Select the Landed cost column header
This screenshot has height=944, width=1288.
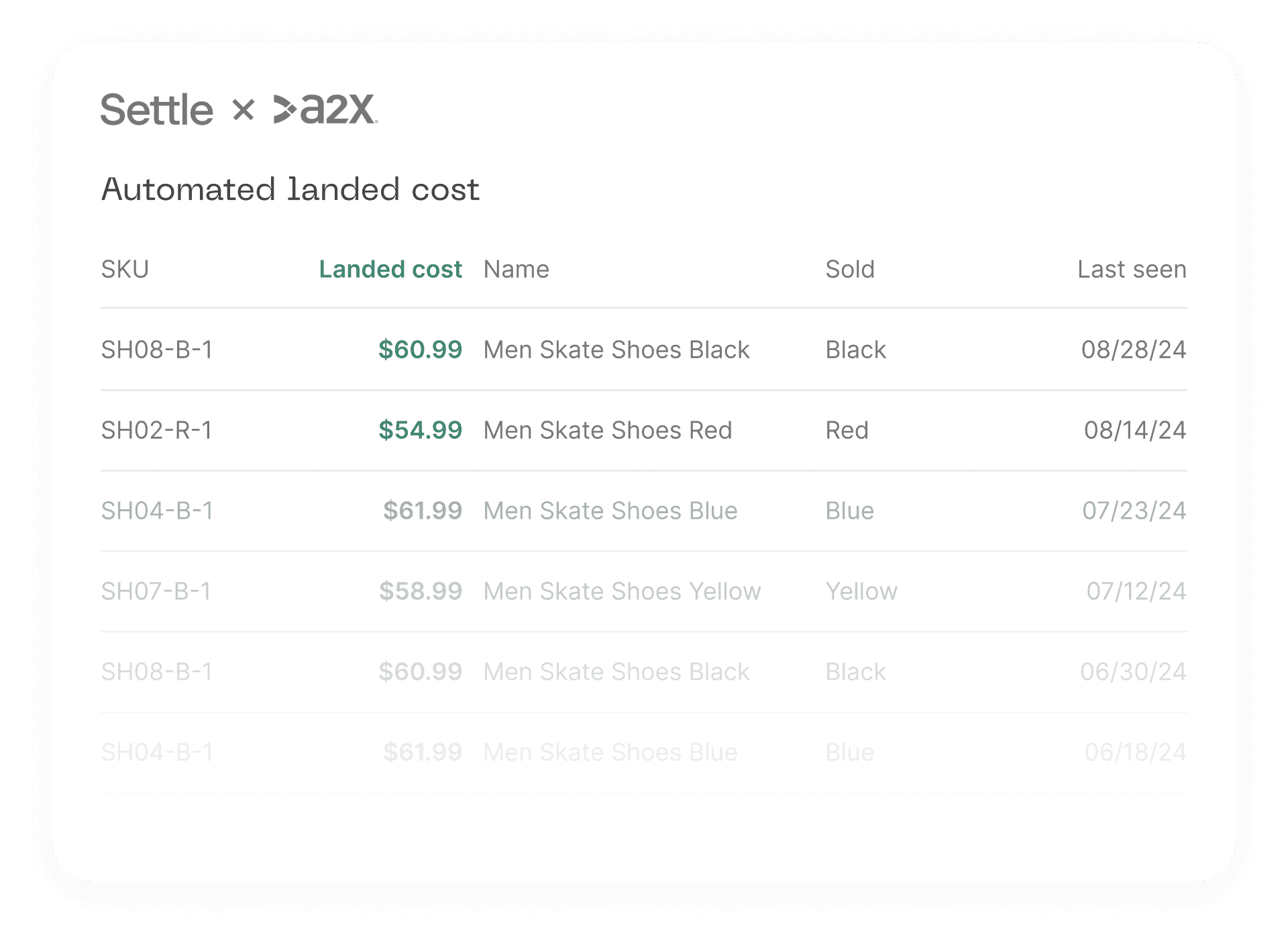point(390,269)
